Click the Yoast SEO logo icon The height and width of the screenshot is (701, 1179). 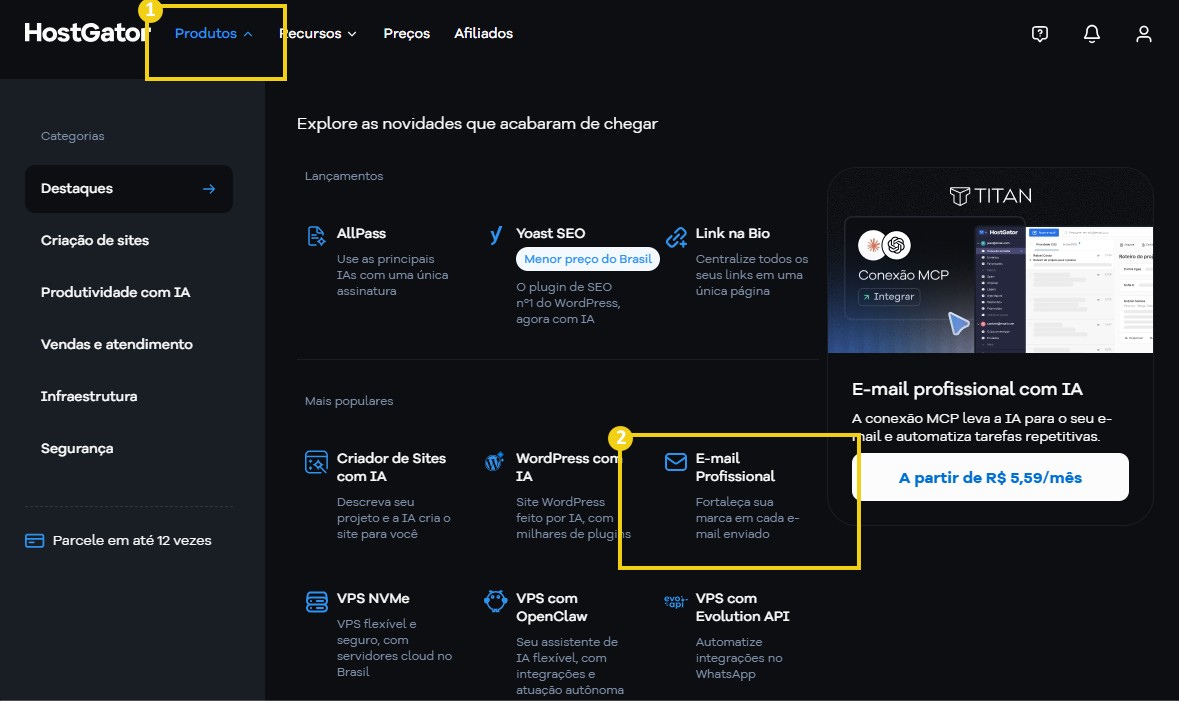click(496, 235)
